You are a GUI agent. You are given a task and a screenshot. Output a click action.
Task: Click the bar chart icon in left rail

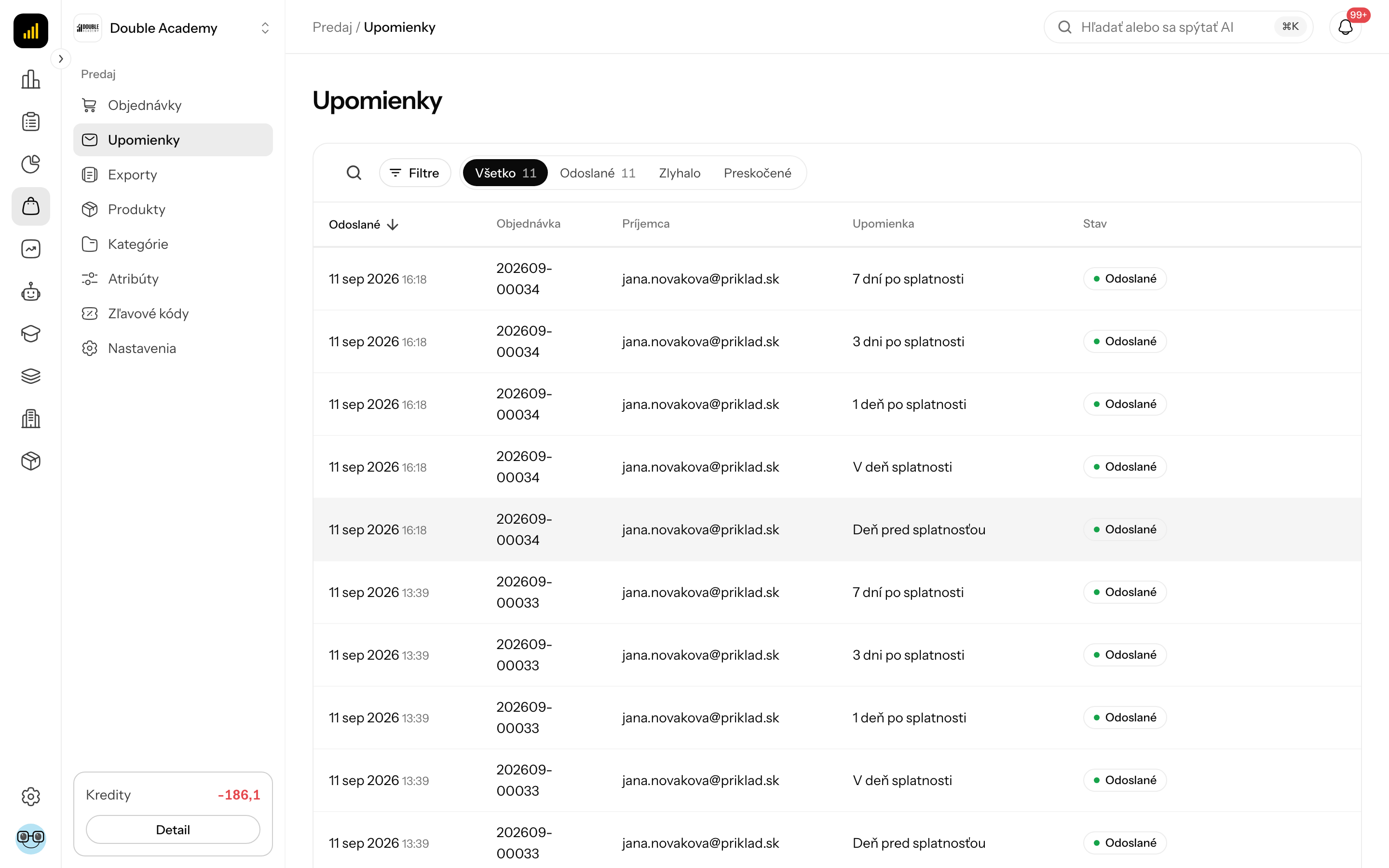[x=30, y=79]
